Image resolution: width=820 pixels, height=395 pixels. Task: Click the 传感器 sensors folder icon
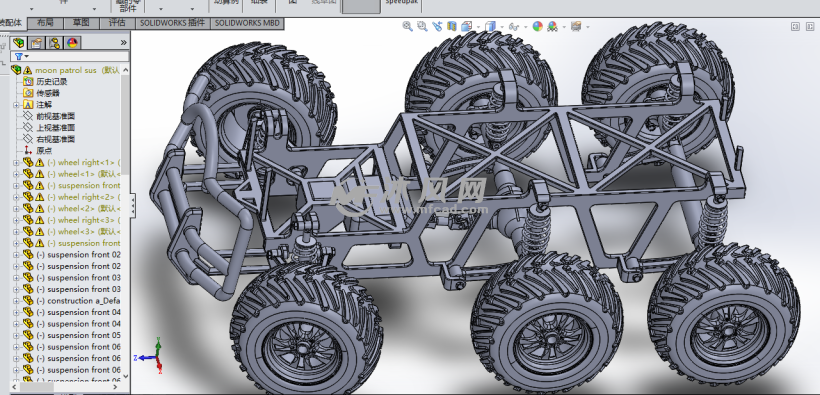click(x=28, y=93)
